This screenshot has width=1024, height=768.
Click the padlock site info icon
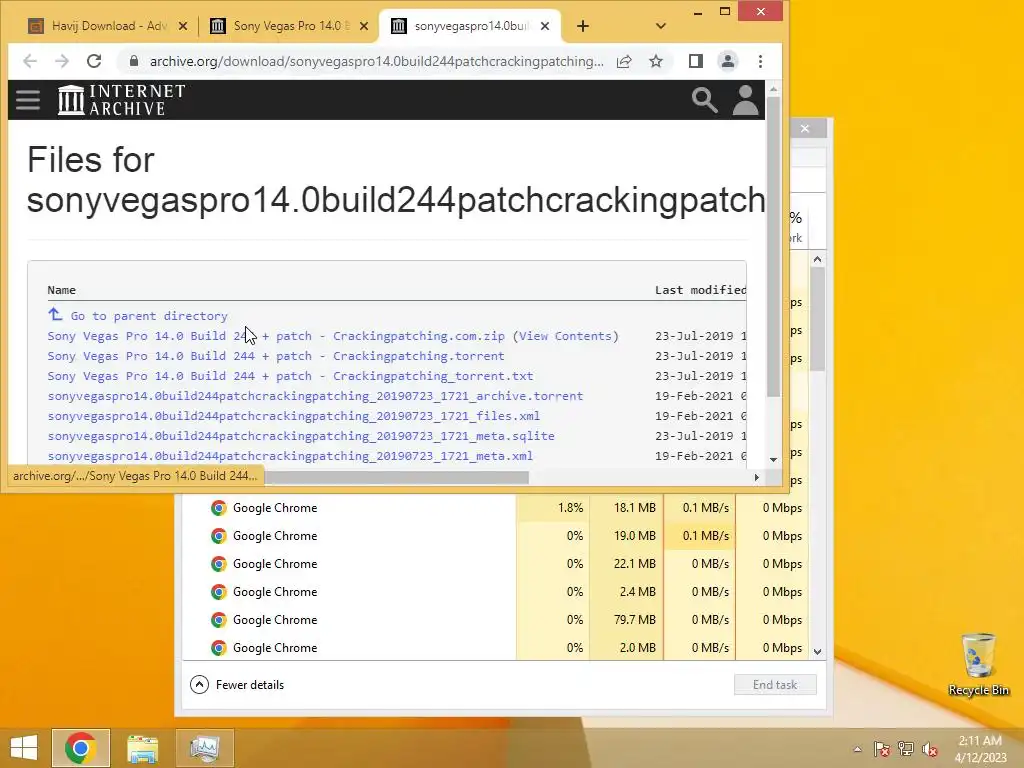pos(134,61)
